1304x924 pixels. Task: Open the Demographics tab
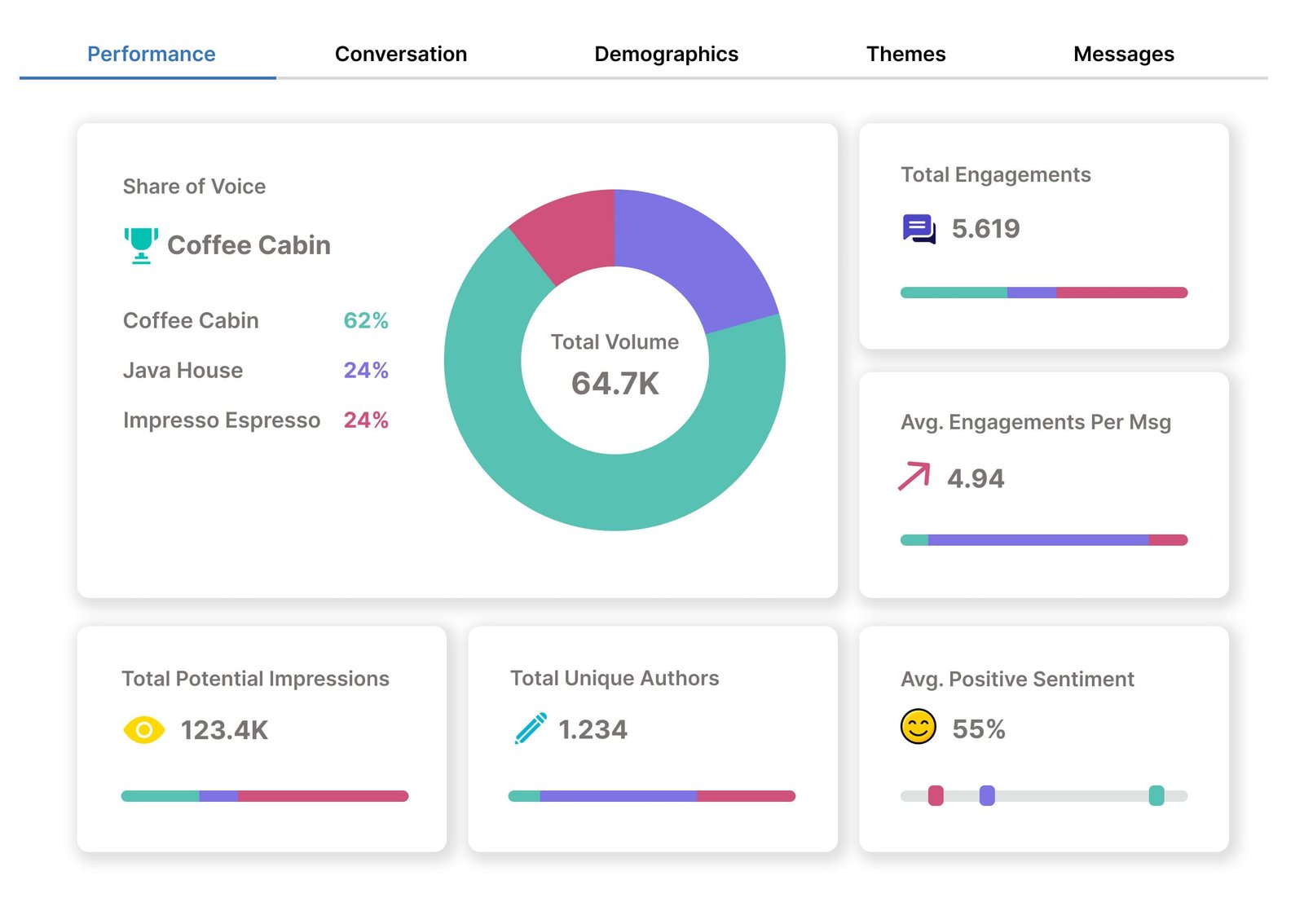(x=666, y=54)
